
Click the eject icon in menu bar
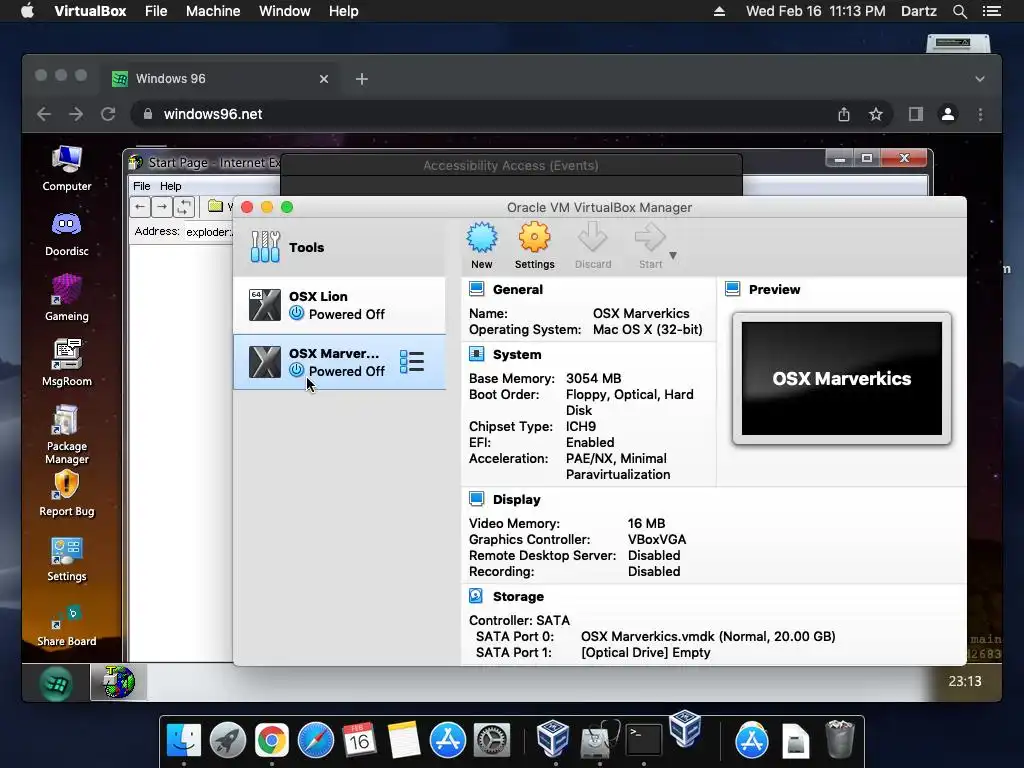click(x=719, y=11)
